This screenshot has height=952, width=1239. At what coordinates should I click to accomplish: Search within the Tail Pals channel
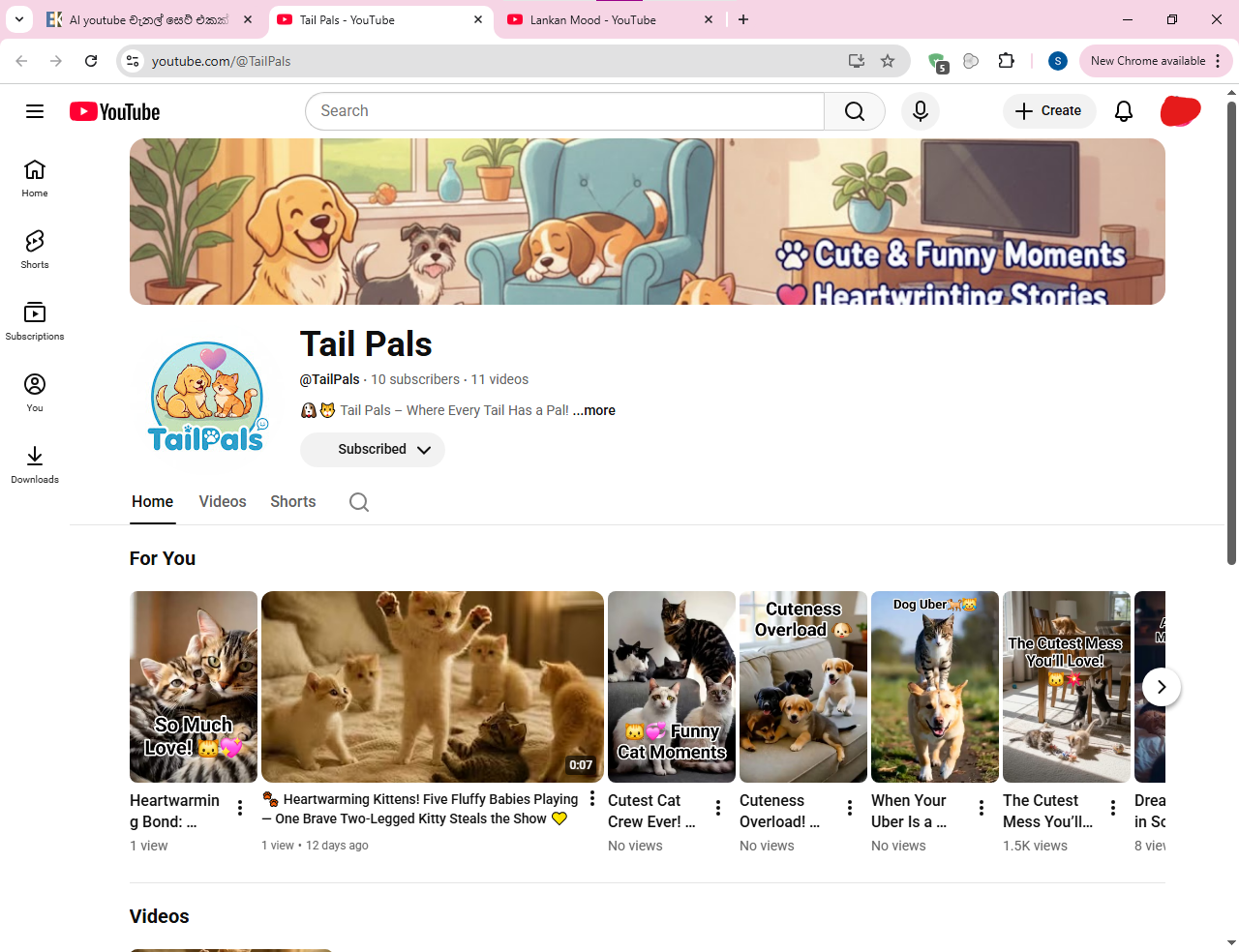point(359,502)
